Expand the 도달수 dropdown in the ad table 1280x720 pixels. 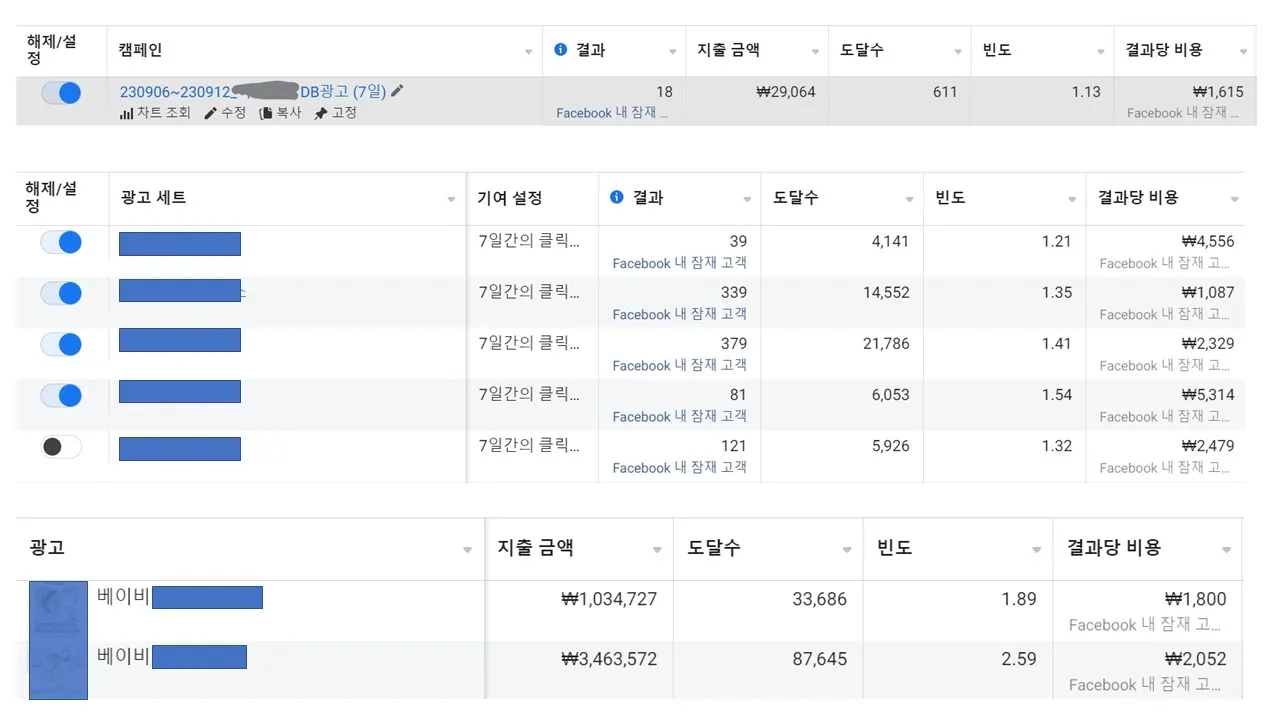tap(843, 548)
